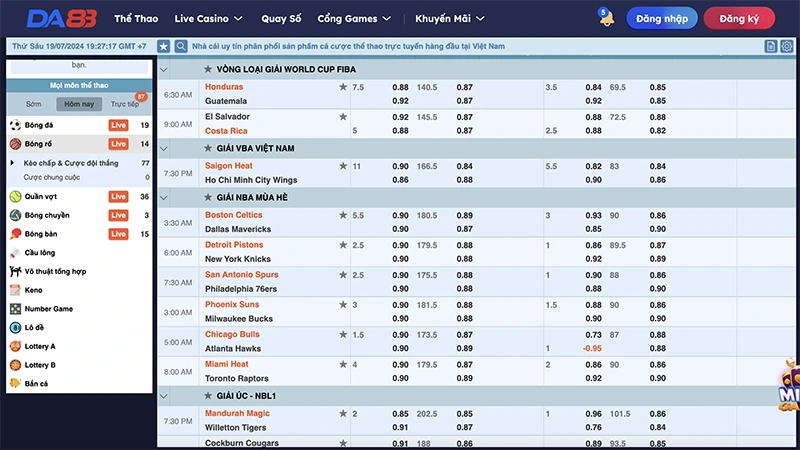Collapse the World Cup FIBA league section

click(164, 69)
